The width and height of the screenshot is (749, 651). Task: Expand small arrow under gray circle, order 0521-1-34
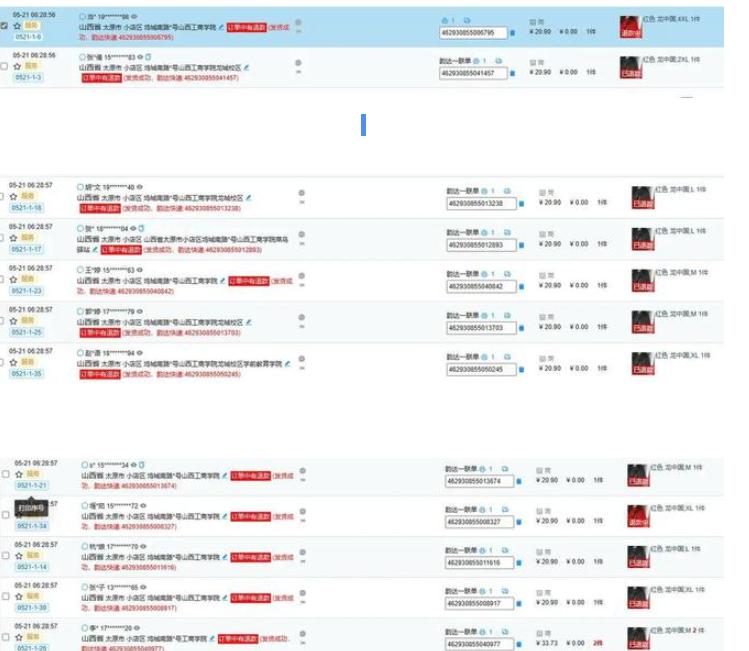303,521
